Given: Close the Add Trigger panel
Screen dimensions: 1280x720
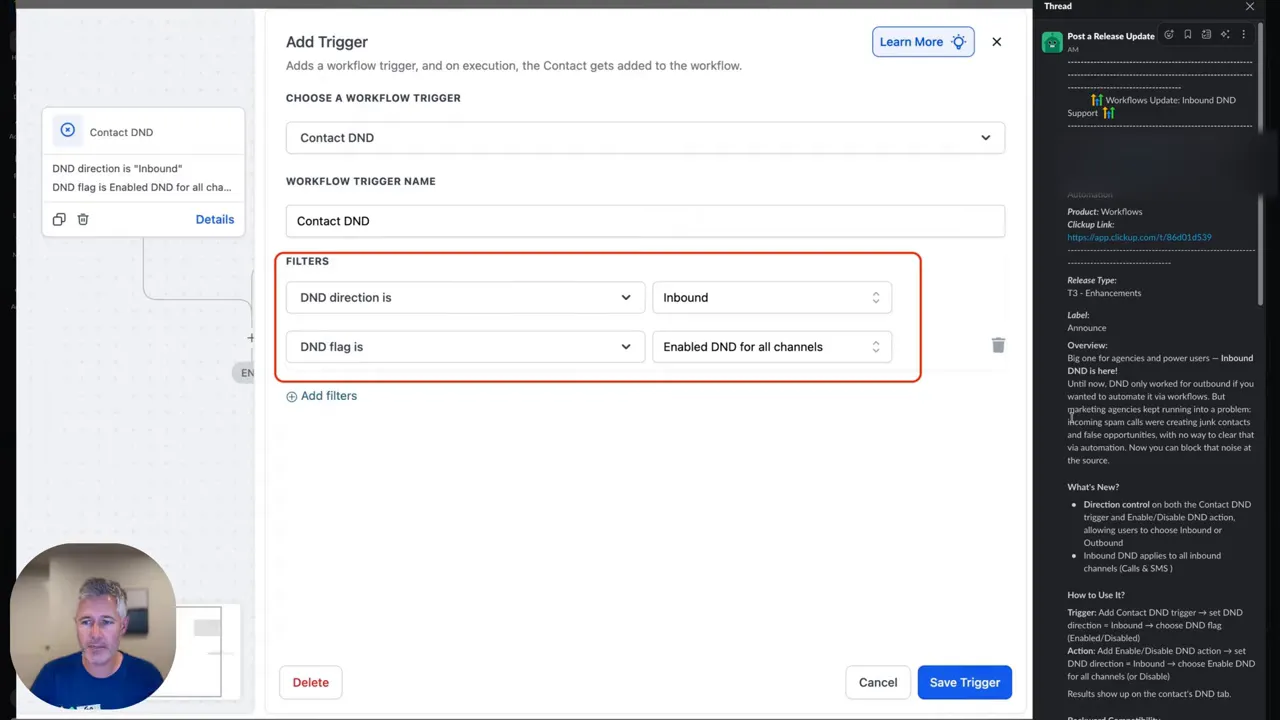Looking at the screenshot, I should coord(996,42).
